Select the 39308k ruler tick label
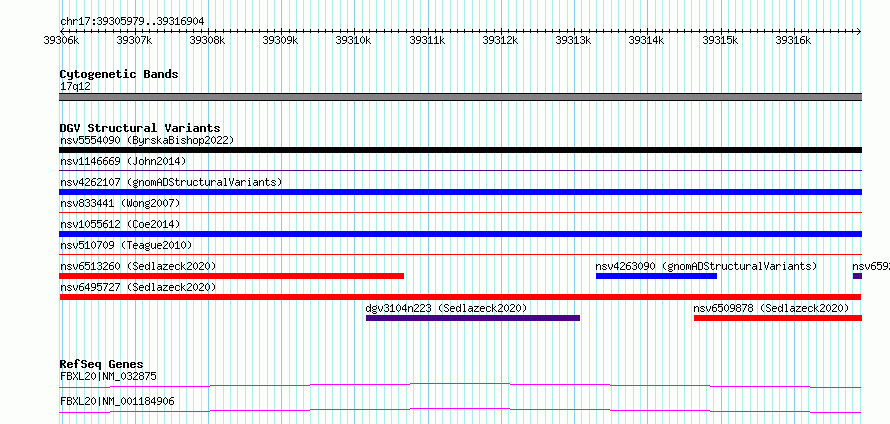Screen dimensions: 890x424 coord(207,40)
